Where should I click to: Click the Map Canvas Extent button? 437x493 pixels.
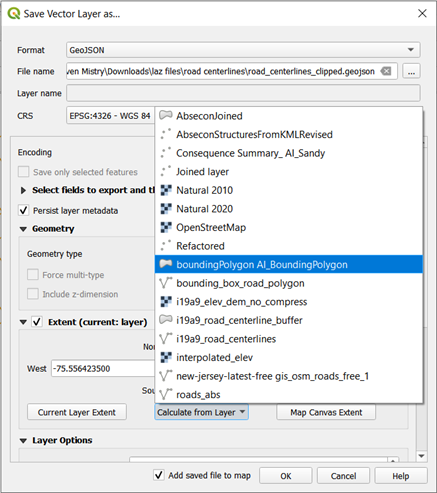point(326,412)
